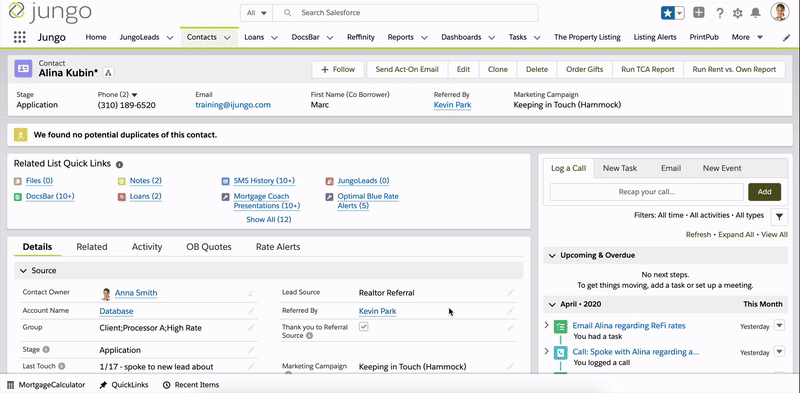
Task: Click the pencil icon to edit the nav bar
Action: [x=786, y=37]
